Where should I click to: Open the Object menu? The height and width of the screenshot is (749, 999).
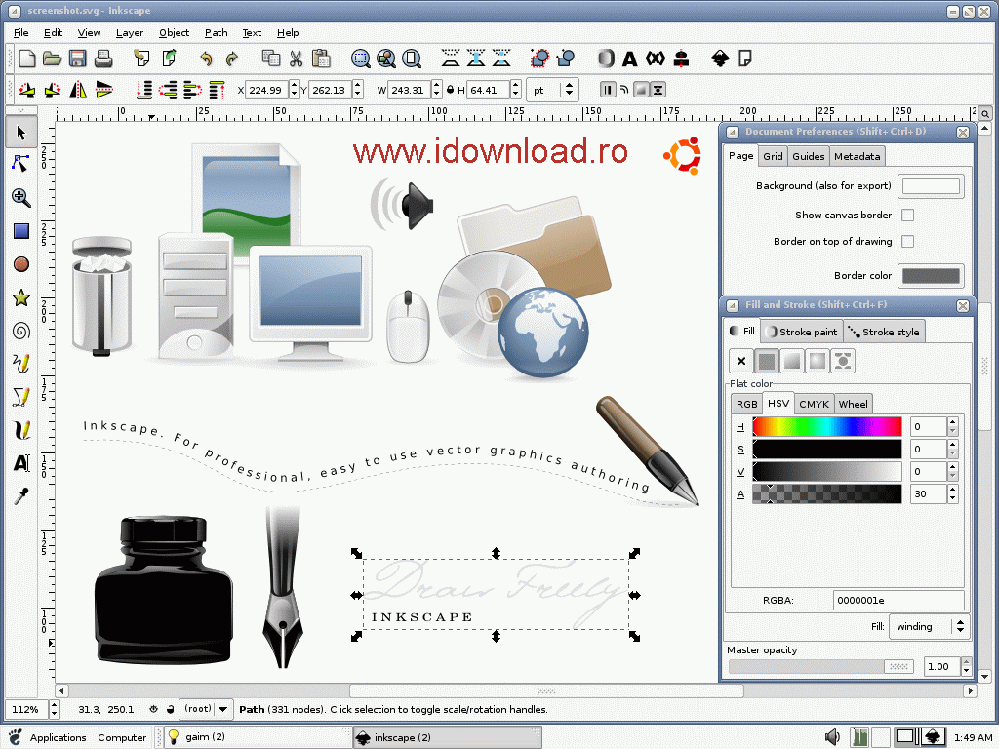click(x=174, y=32)
